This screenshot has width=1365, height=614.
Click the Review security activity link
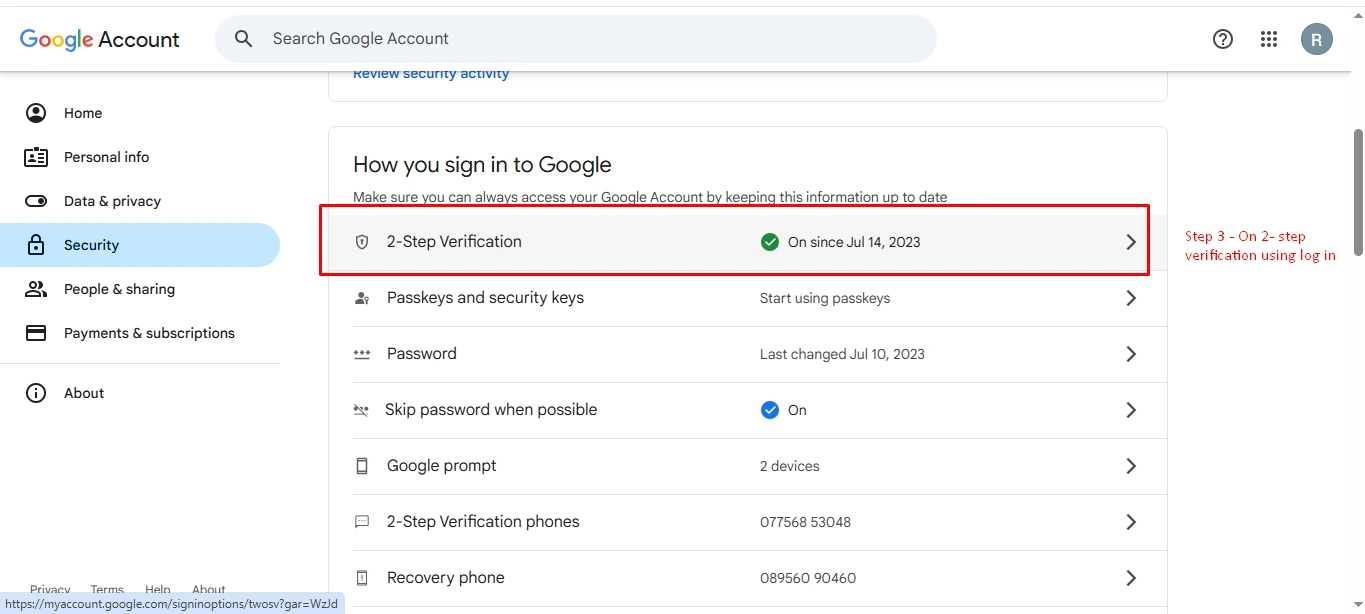(x=431, y=75)
